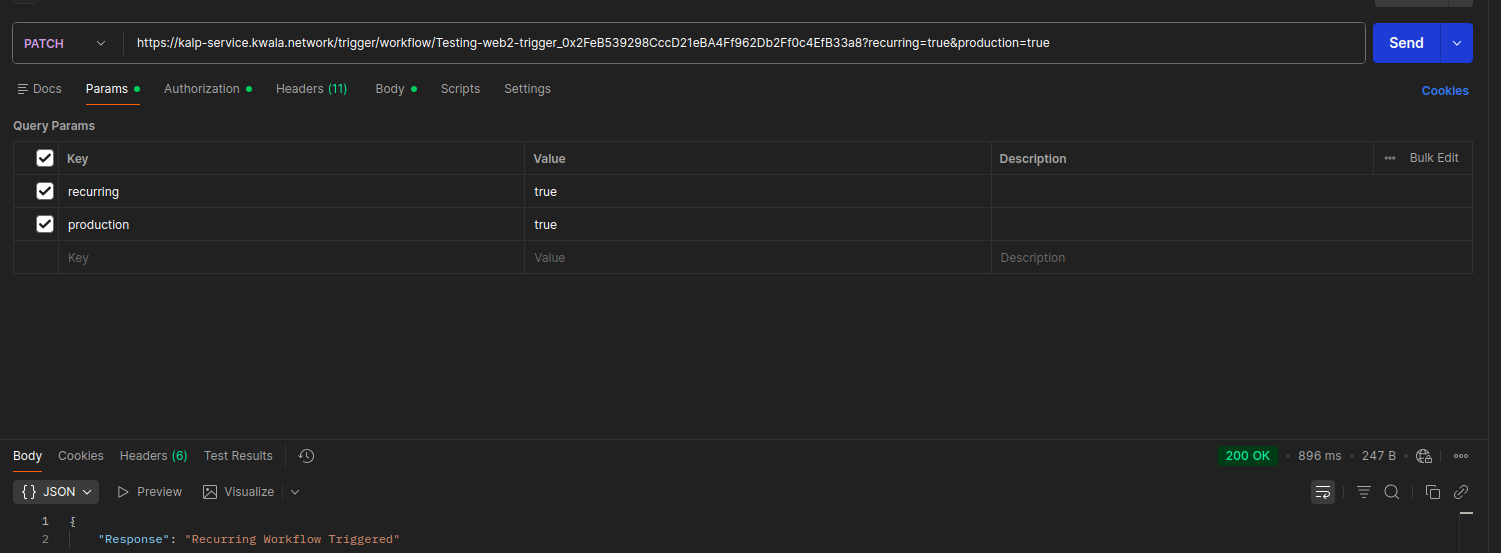Open query params three-dot options

1390,158
